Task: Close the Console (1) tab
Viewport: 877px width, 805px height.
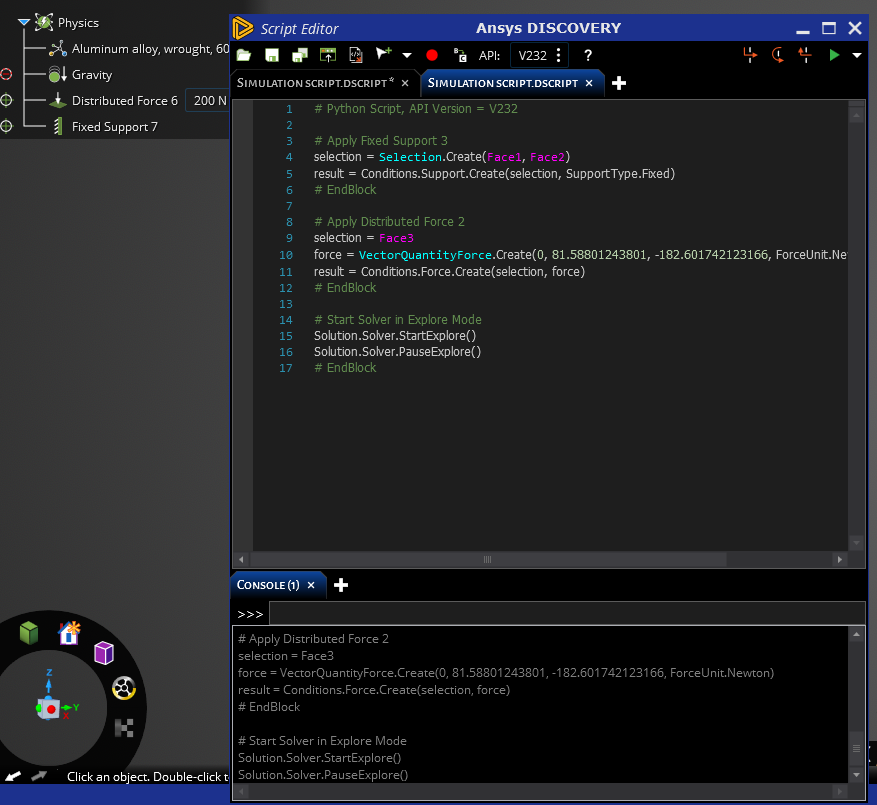Action: (x=311, y=585)
